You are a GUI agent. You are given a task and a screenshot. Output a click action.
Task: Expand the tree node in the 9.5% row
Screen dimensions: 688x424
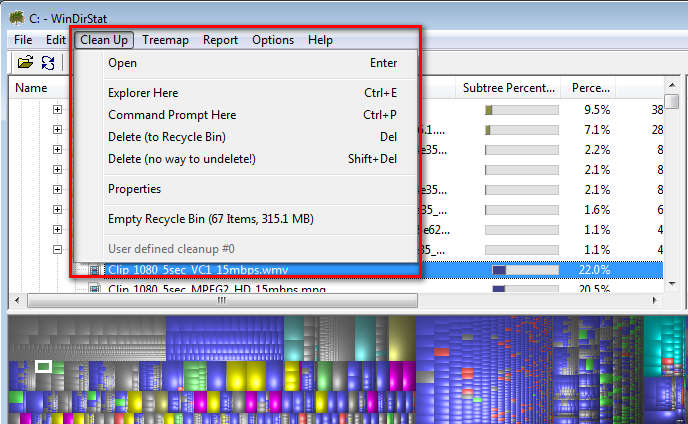tap(57, 109)
